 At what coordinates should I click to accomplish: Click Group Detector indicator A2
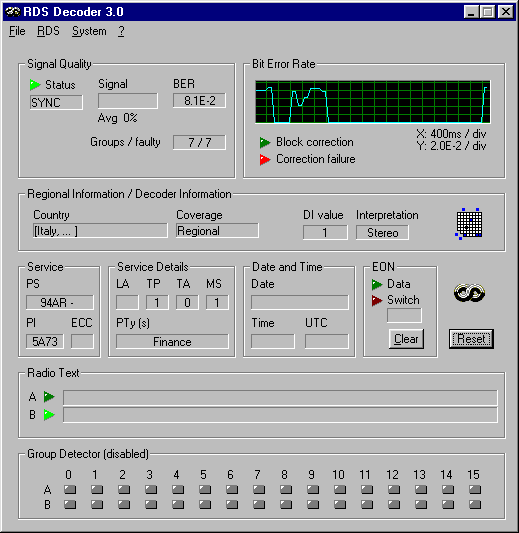pos(124,489)
